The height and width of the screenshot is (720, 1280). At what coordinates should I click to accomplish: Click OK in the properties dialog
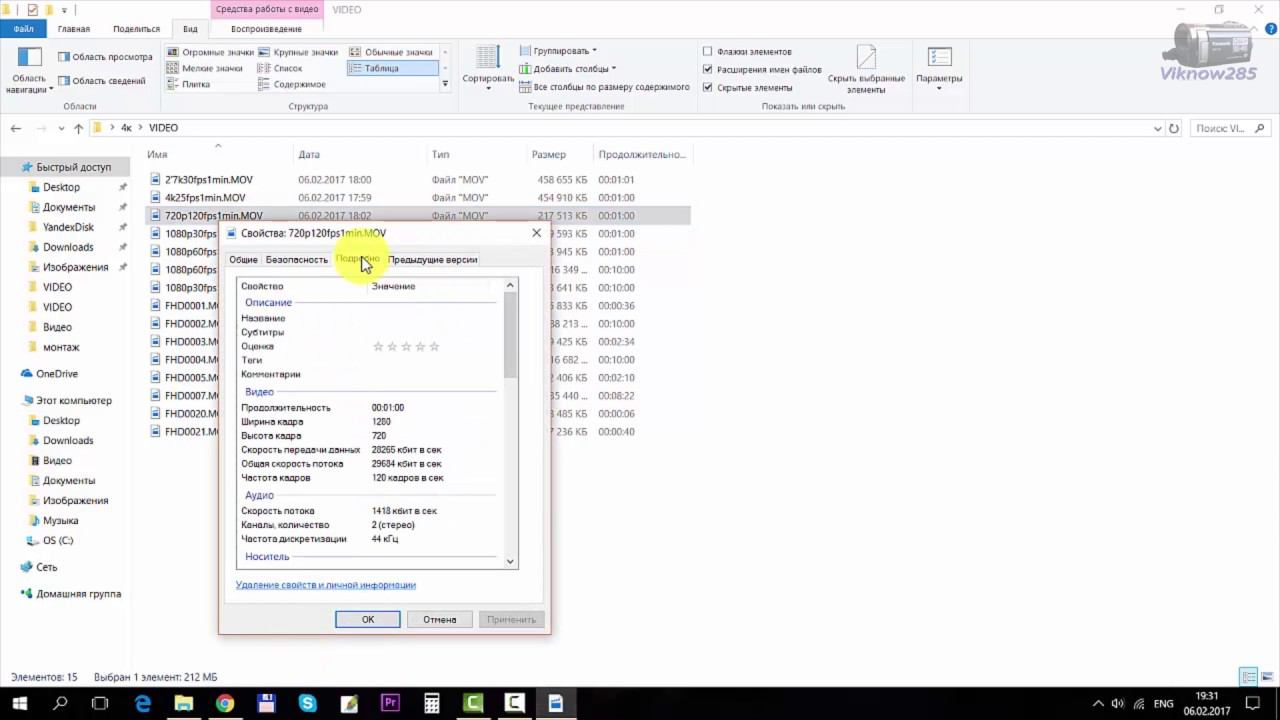click(x=368, y=620)
